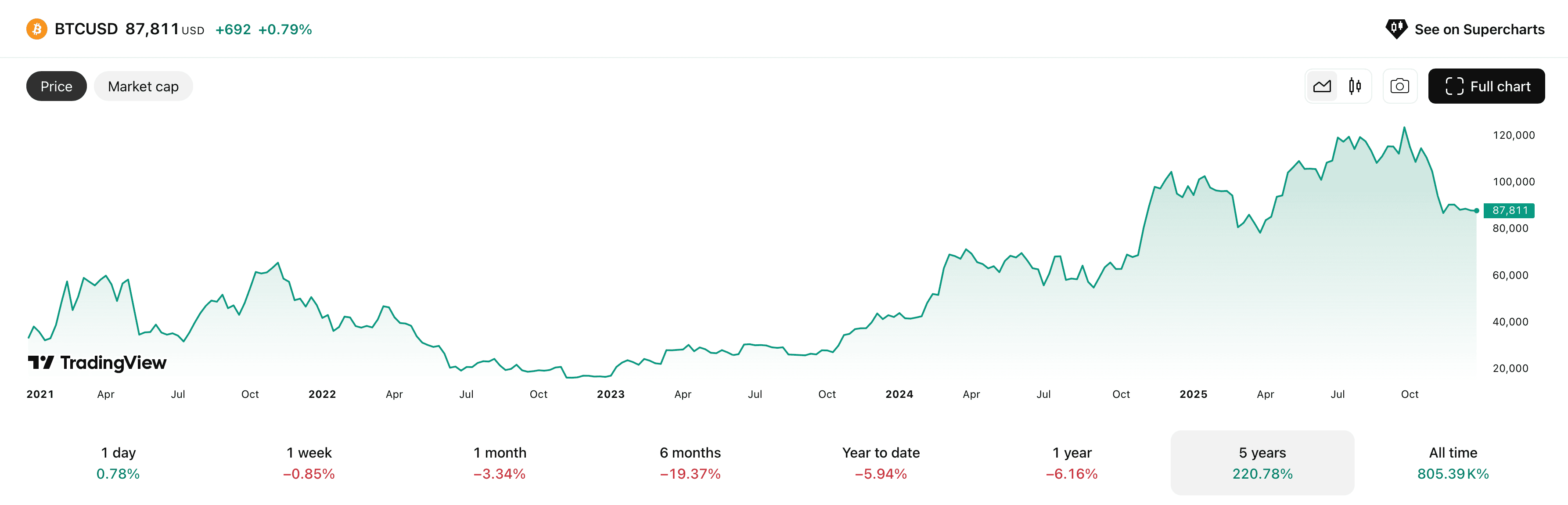Viewport: 1568px width, 505px height.
Task: Switch to candlestick chart style
Action: pos(1354,87)
